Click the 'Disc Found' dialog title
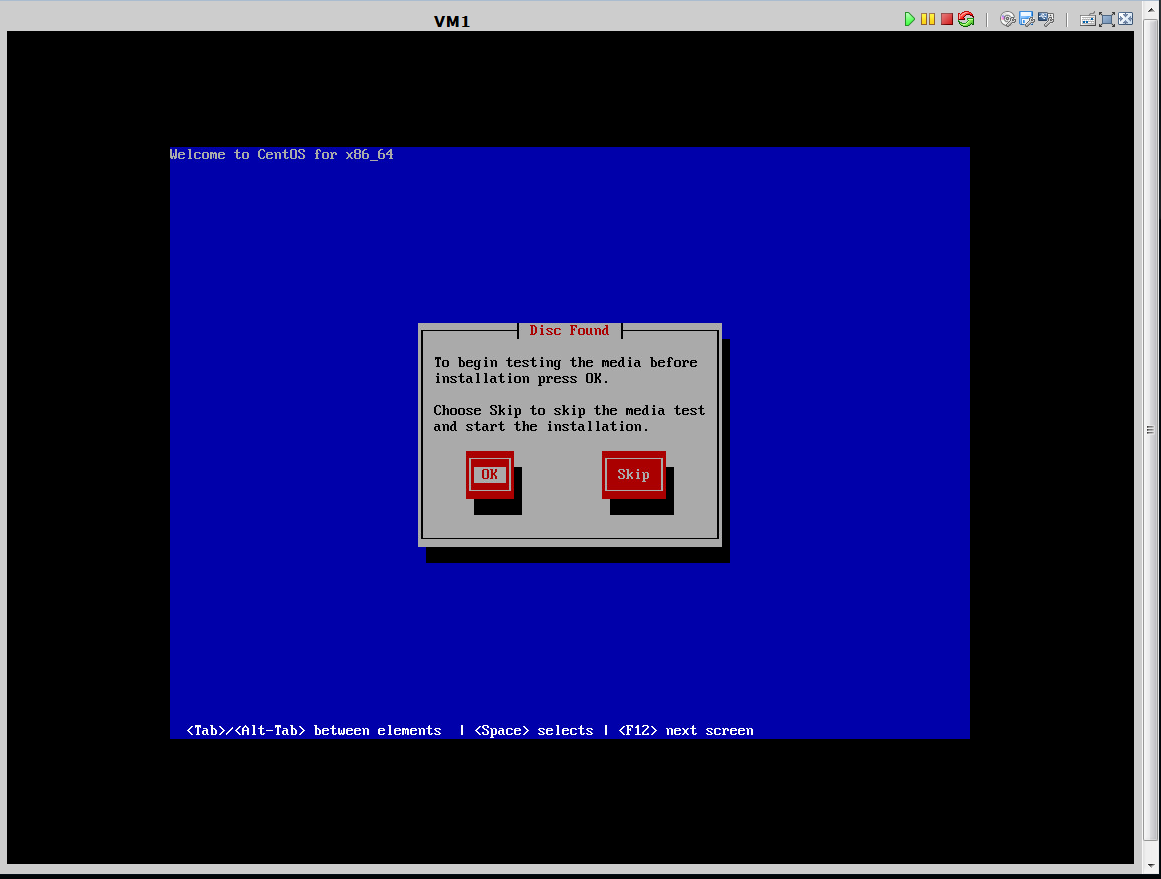1161x879 pixels. coord(569,330)
